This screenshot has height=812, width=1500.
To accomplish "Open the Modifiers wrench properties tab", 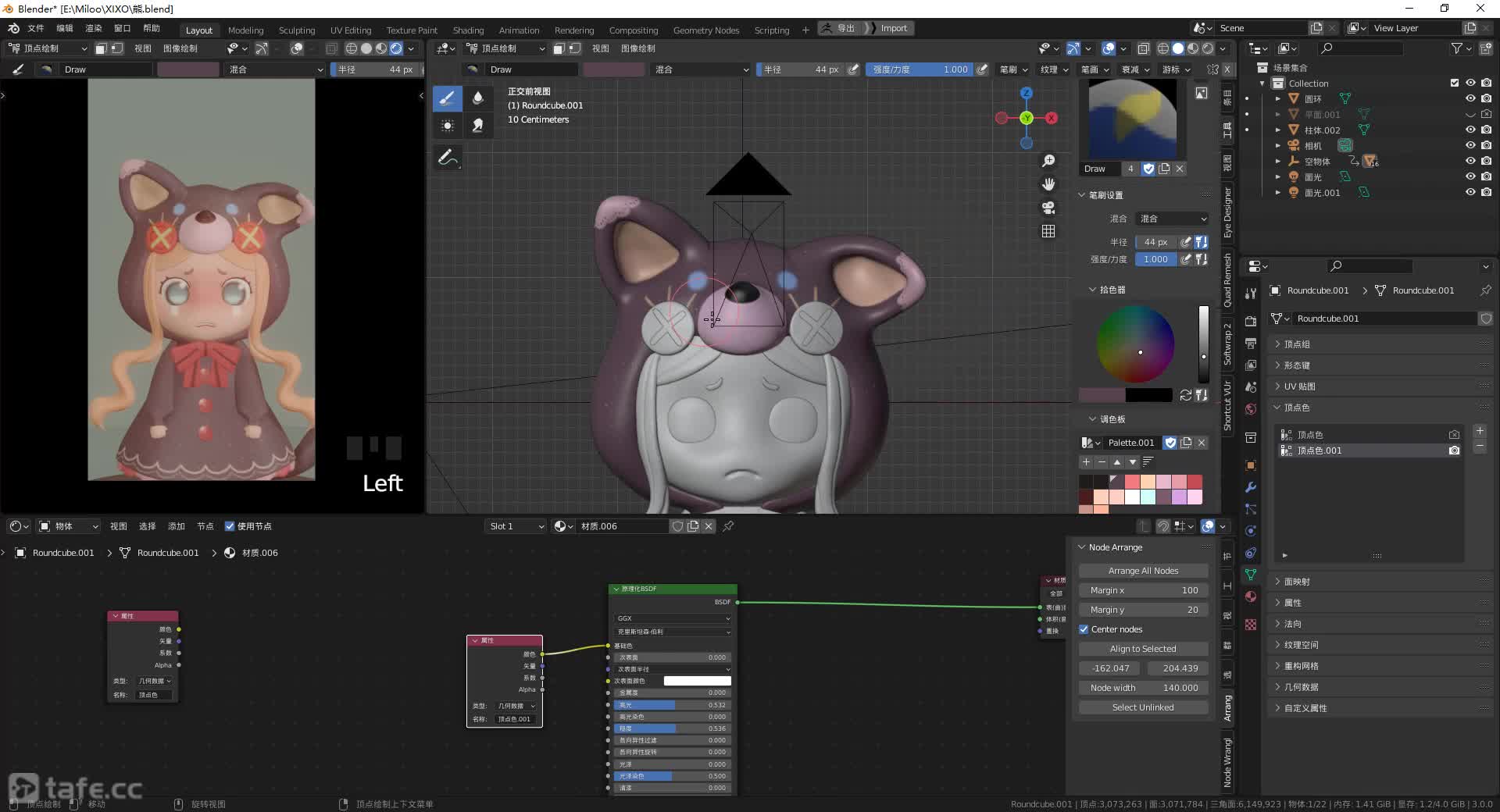I will click(1251, 487).
